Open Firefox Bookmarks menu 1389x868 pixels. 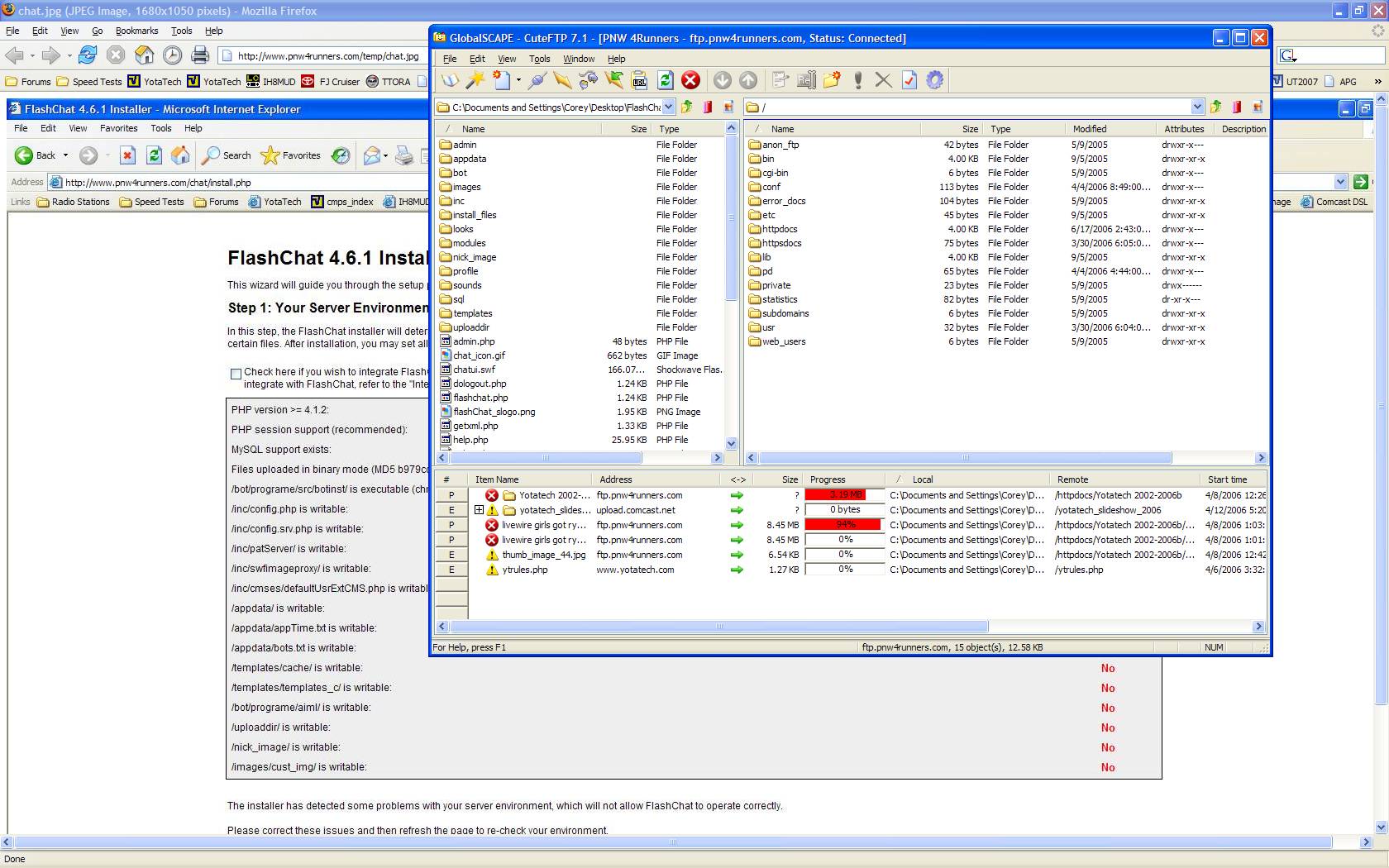coord(136,31)
